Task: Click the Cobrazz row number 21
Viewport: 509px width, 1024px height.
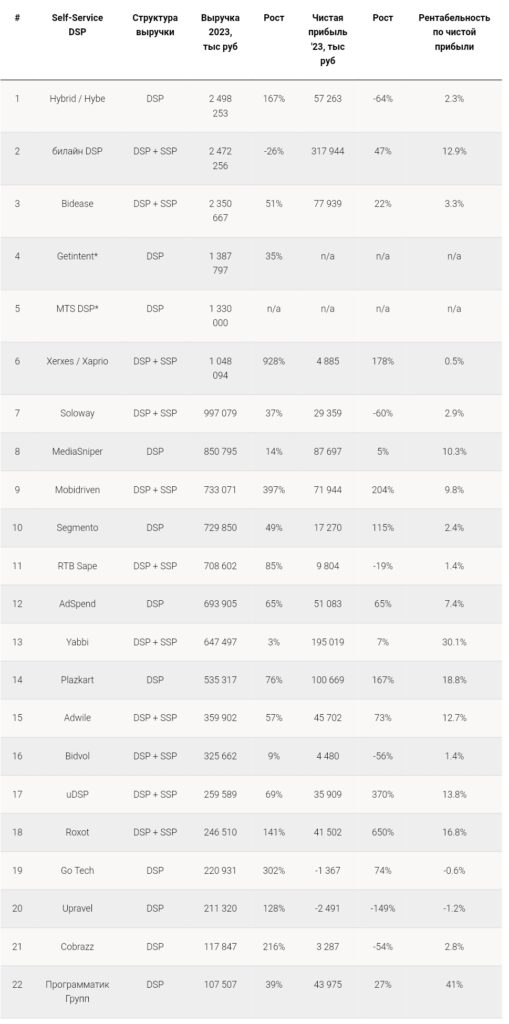Action: [17, 946]
